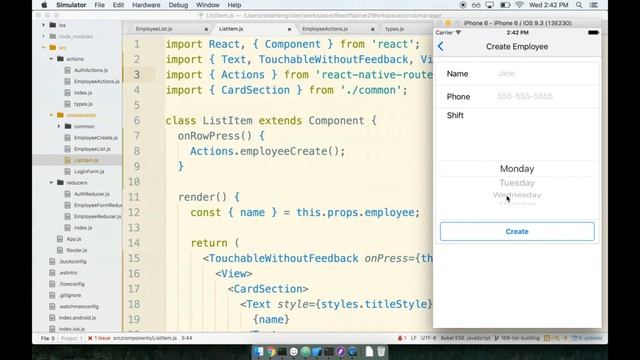This screenshot has height=360, width=640.
Task: Click the updates indicator in status bar
Action: 587,338
